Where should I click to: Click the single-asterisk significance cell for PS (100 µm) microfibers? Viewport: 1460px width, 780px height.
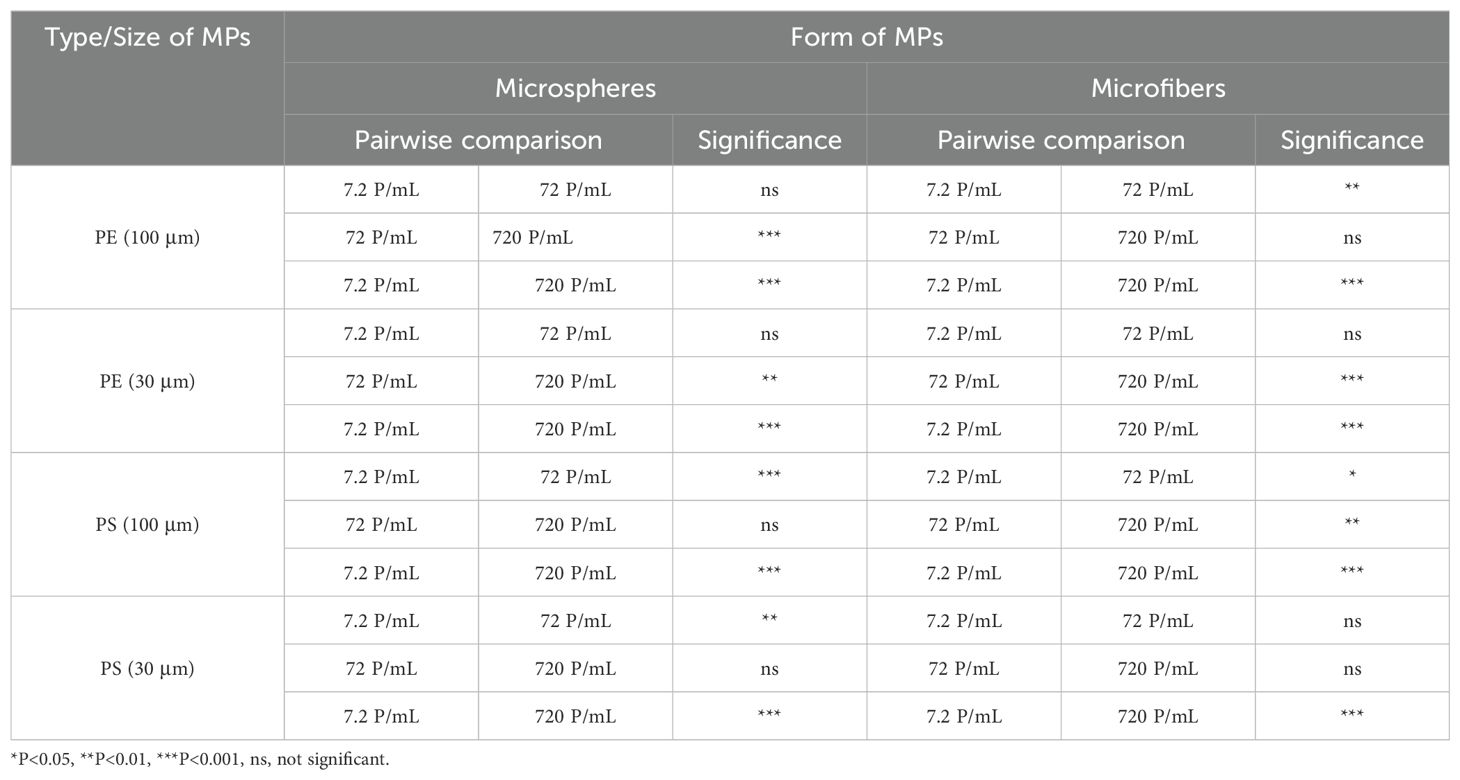pos(1352,478)
